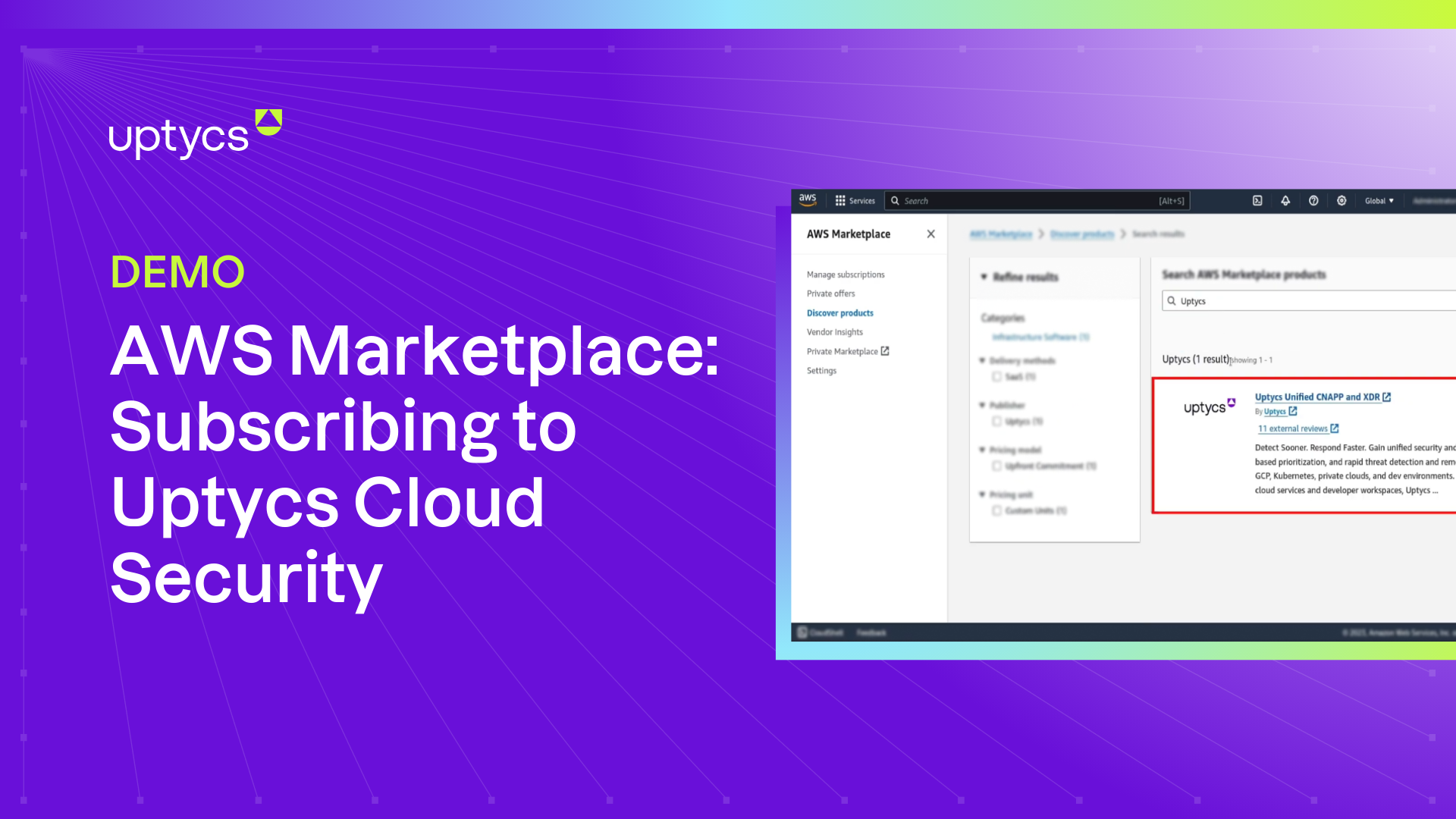1456x819 pixels.
Task: Toggle the Uptycs publisher filter checkbox
Action: (997, 421)
